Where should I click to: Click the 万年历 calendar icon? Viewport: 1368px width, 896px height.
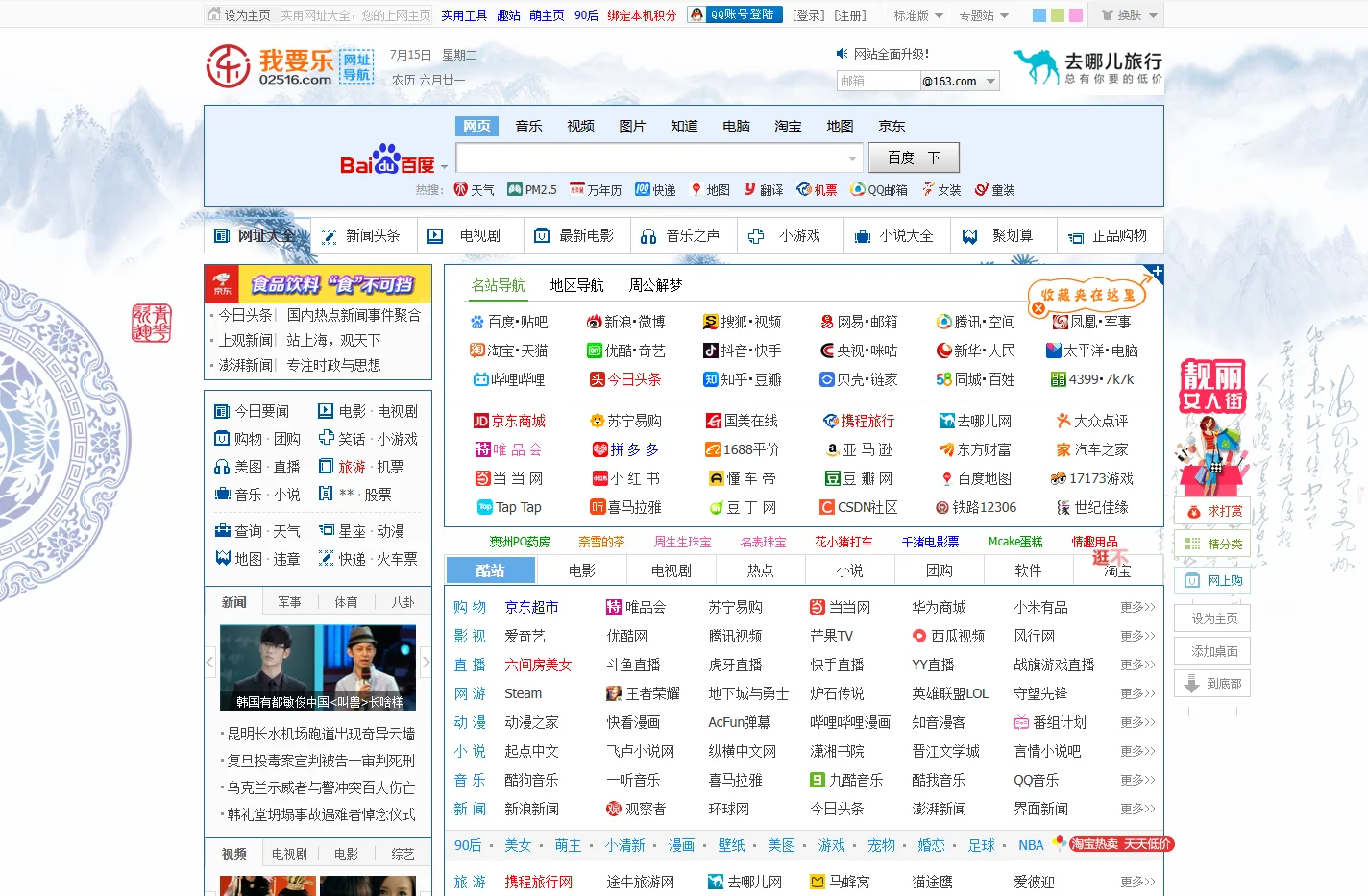576,189
